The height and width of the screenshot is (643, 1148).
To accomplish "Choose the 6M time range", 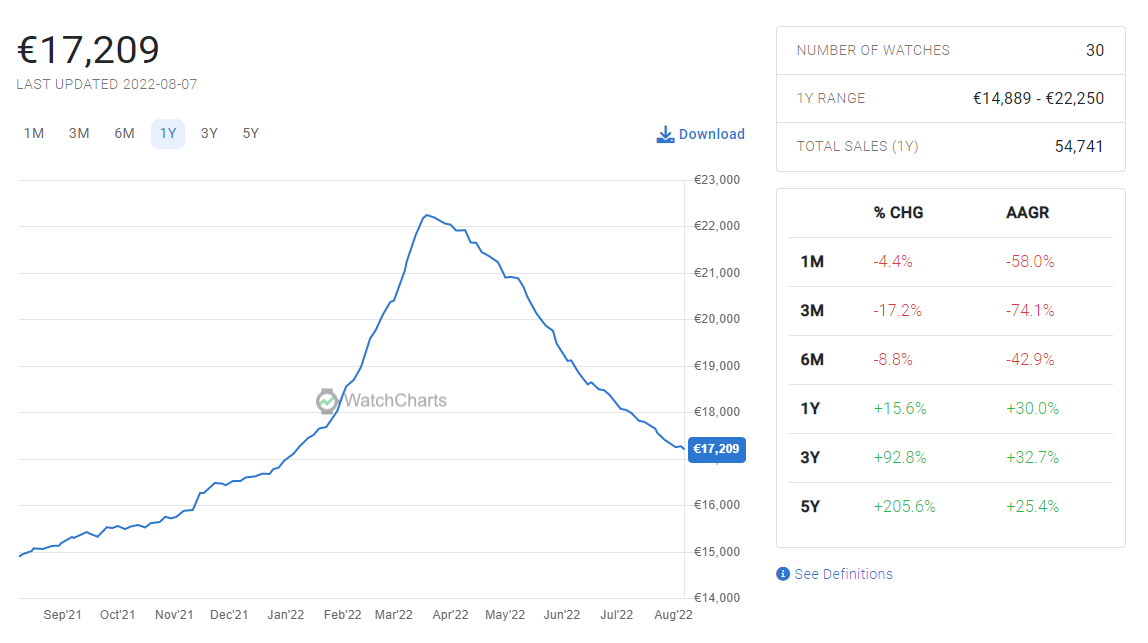I will [124, 134].
